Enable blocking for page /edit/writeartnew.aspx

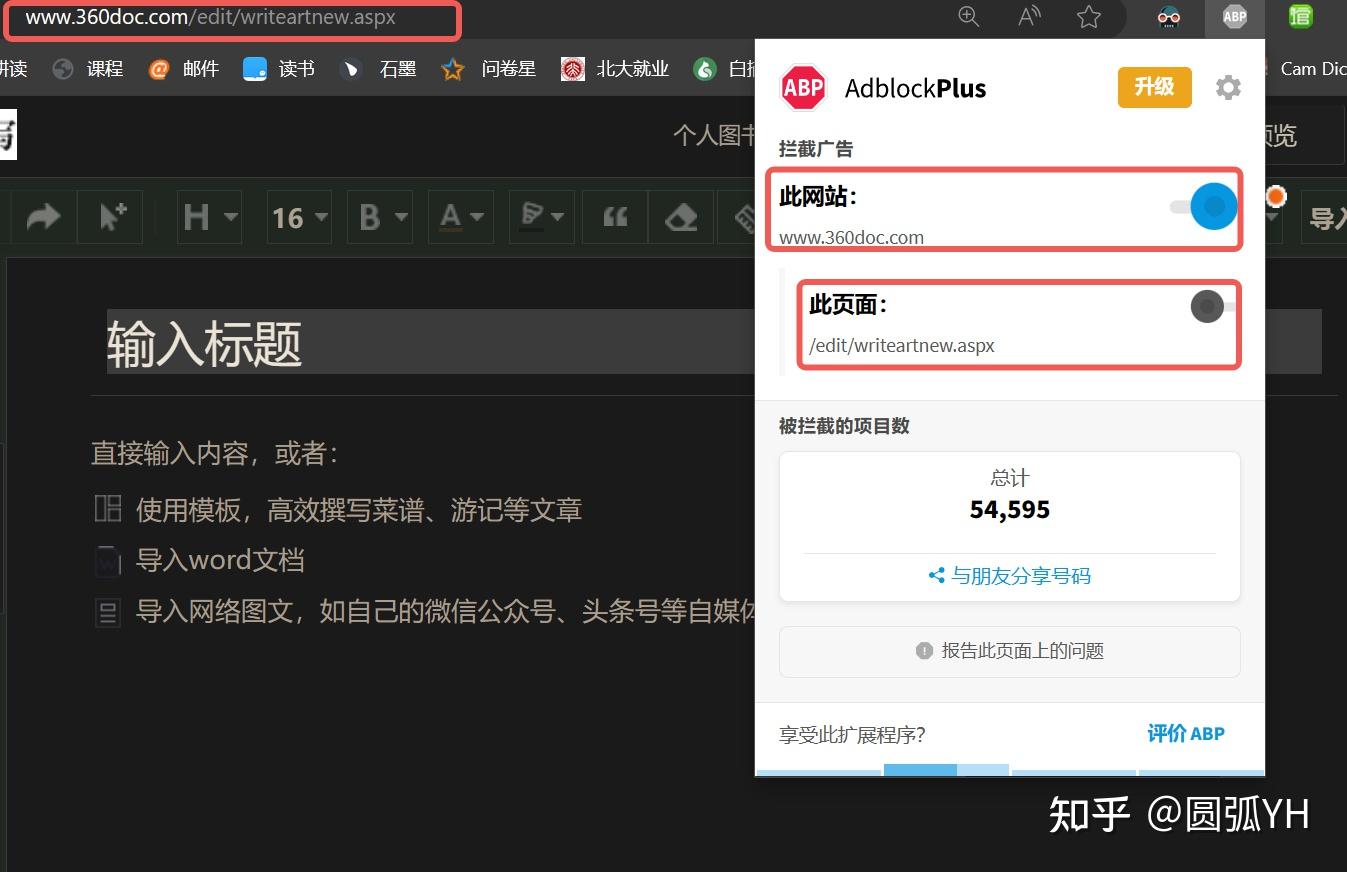click(x=1207, y=308)
